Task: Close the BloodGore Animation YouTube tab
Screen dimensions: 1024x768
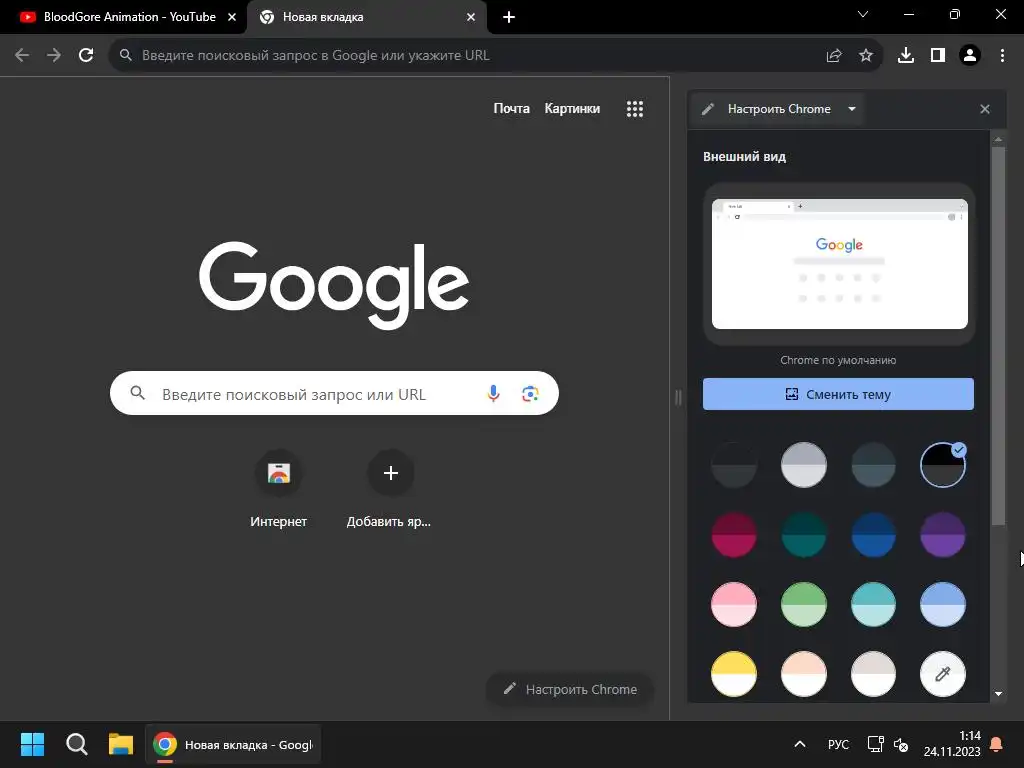Action: pos(232,17)
